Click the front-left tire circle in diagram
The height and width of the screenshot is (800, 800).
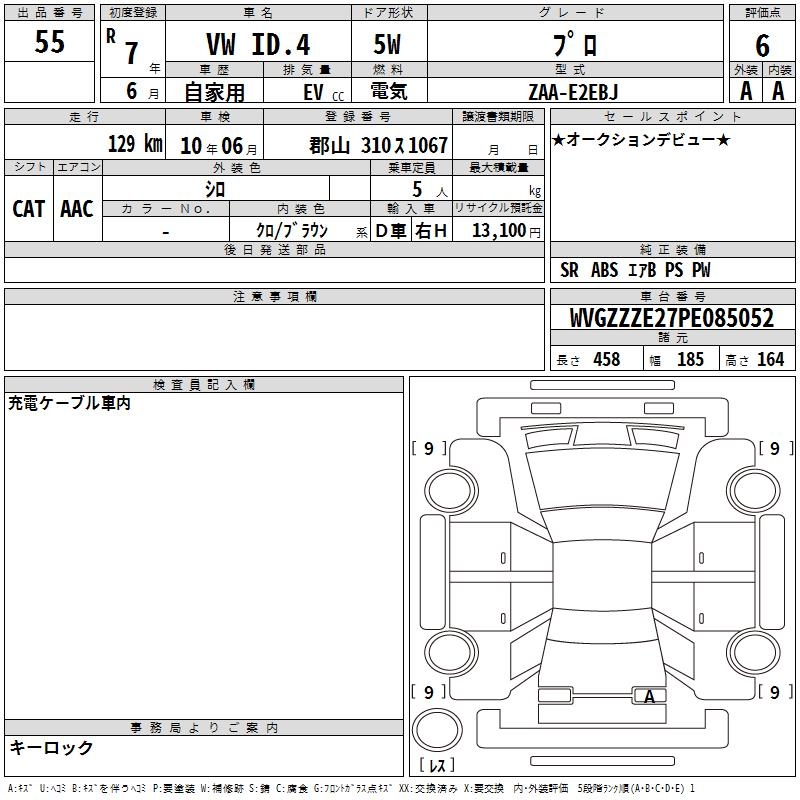(x=451, y=491)
